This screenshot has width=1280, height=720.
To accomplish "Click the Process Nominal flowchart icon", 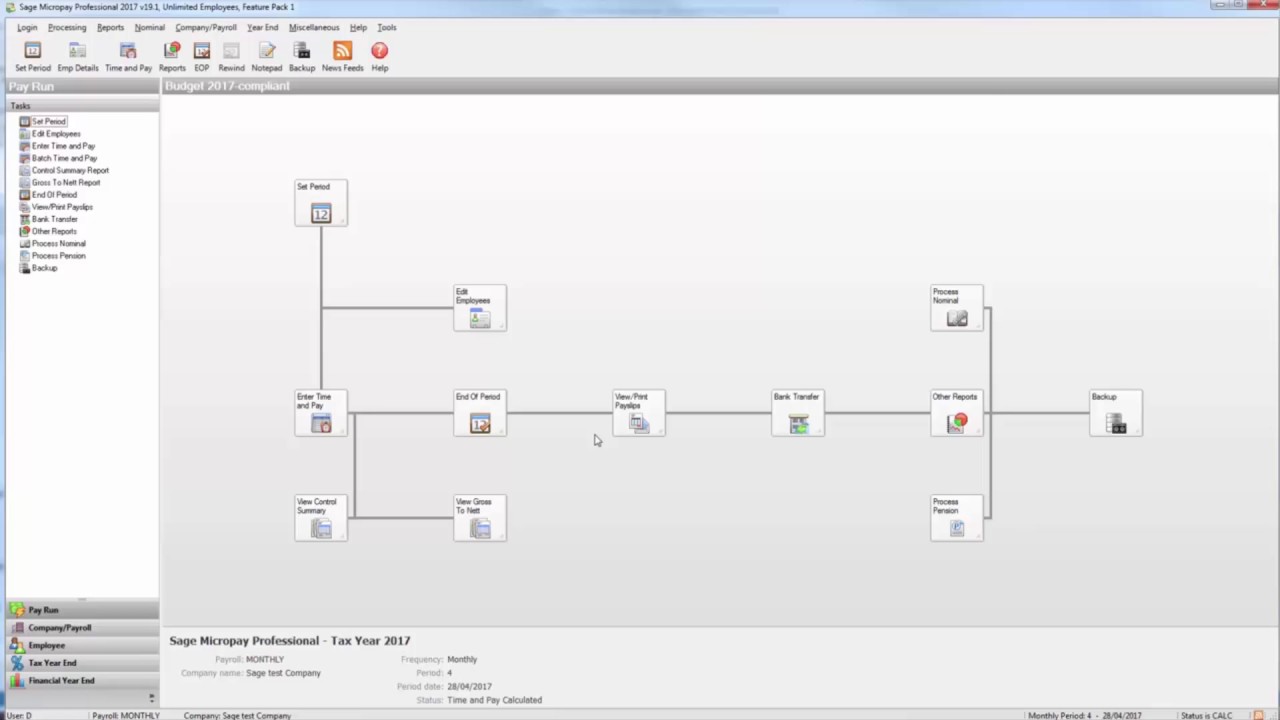I will [957, 308].
